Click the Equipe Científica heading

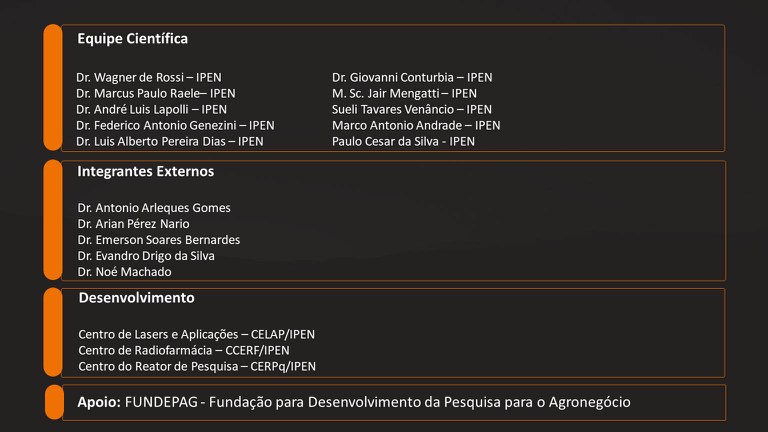click(x=132, y=39)
